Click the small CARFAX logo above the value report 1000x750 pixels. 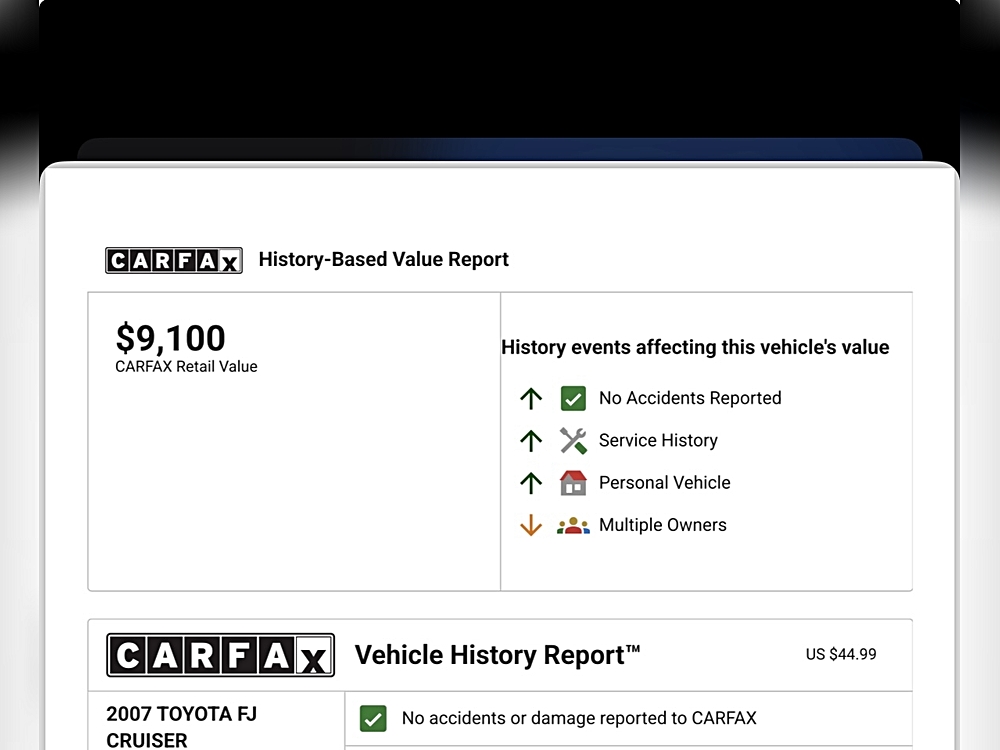click(174, 261)
